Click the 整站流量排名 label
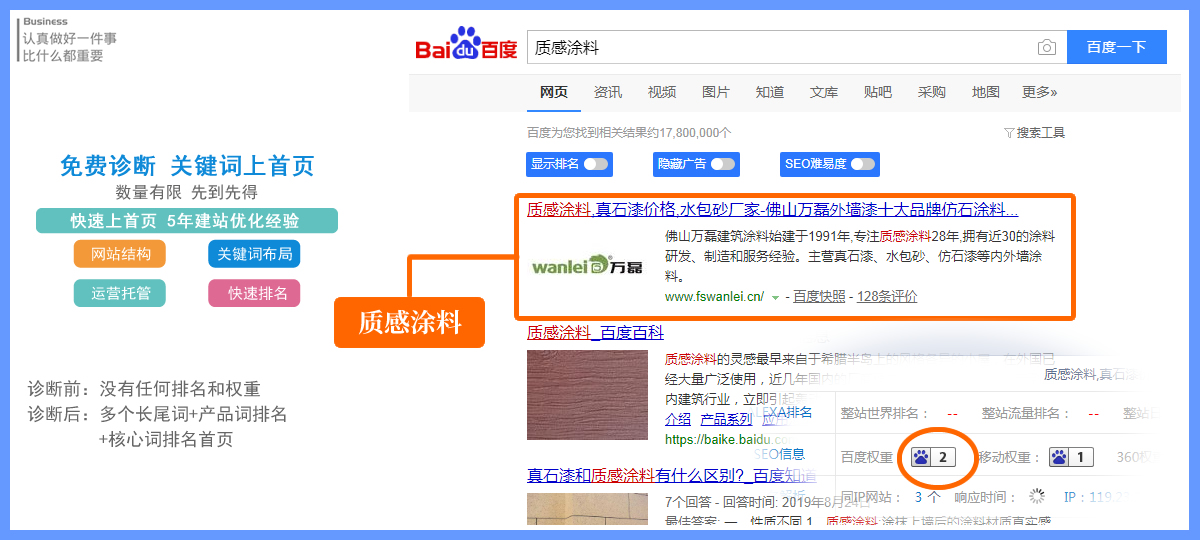The width and height of the screenshot is (1200, 540). [1025, 413]
